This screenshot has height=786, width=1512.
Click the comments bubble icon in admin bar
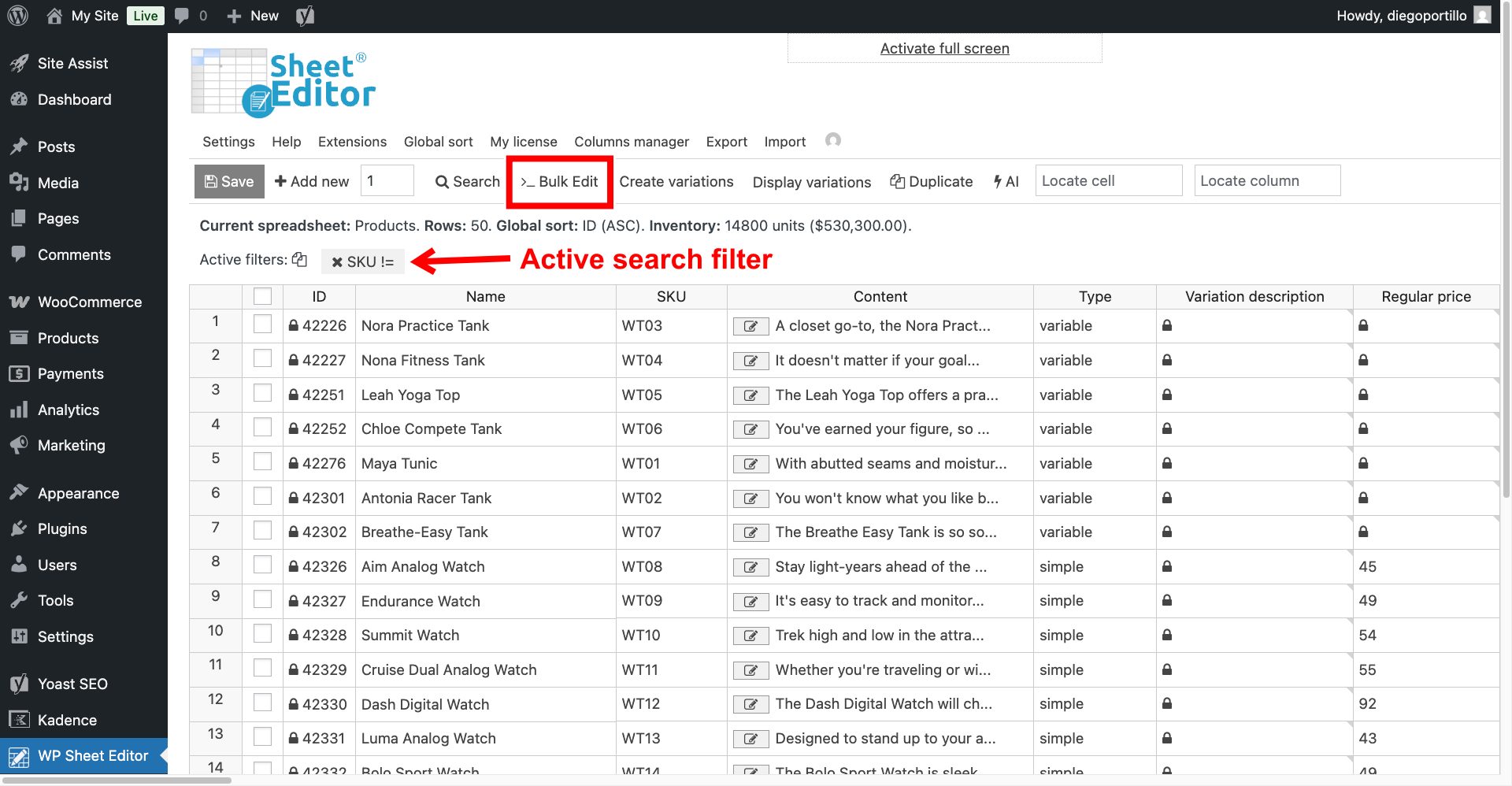(x=182, y=16)
